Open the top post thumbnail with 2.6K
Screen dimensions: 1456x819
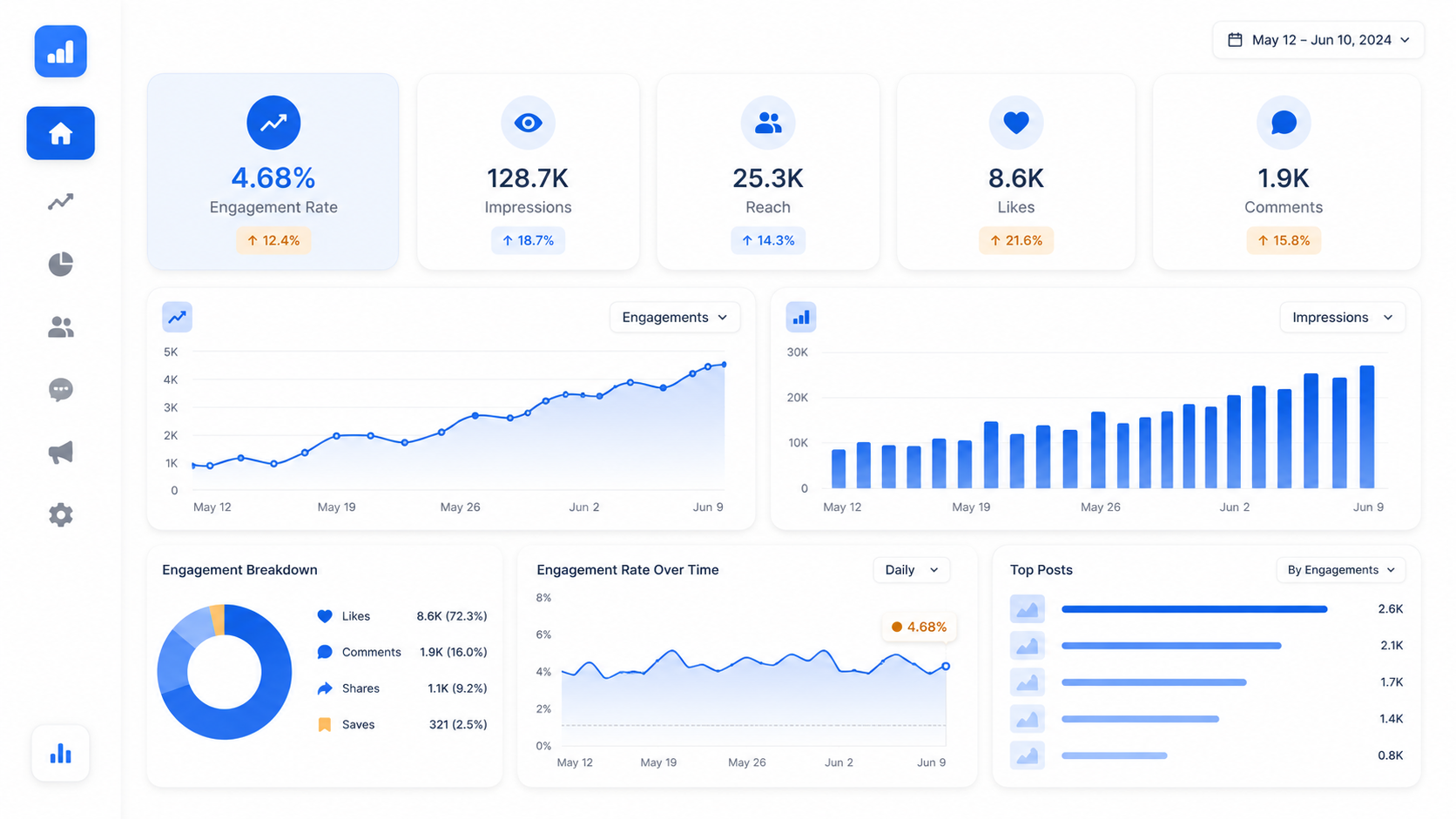[1027, 609]
